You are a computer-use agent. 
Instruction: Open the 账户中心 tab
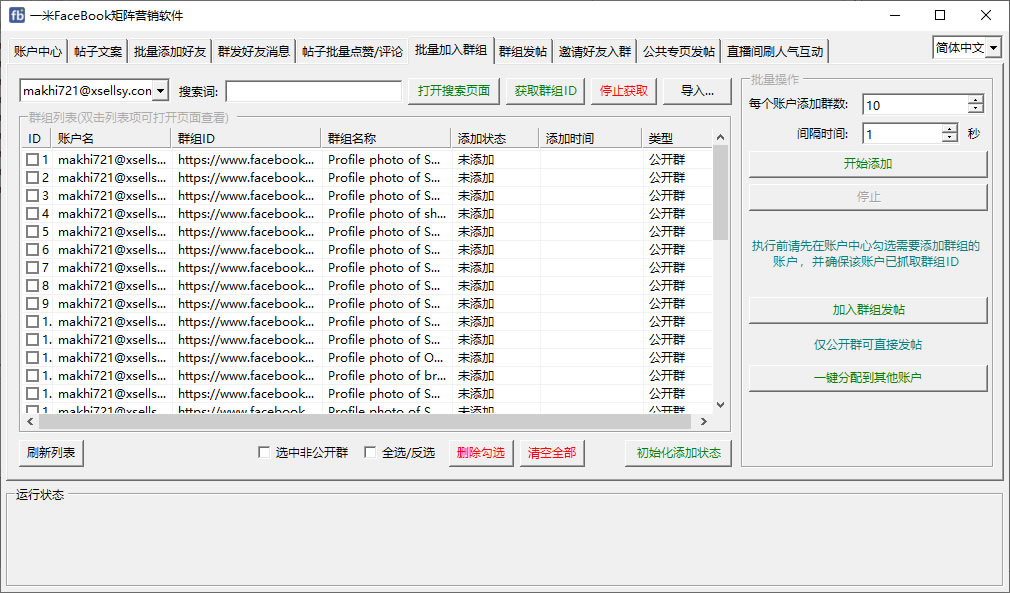tap(37, 52)
